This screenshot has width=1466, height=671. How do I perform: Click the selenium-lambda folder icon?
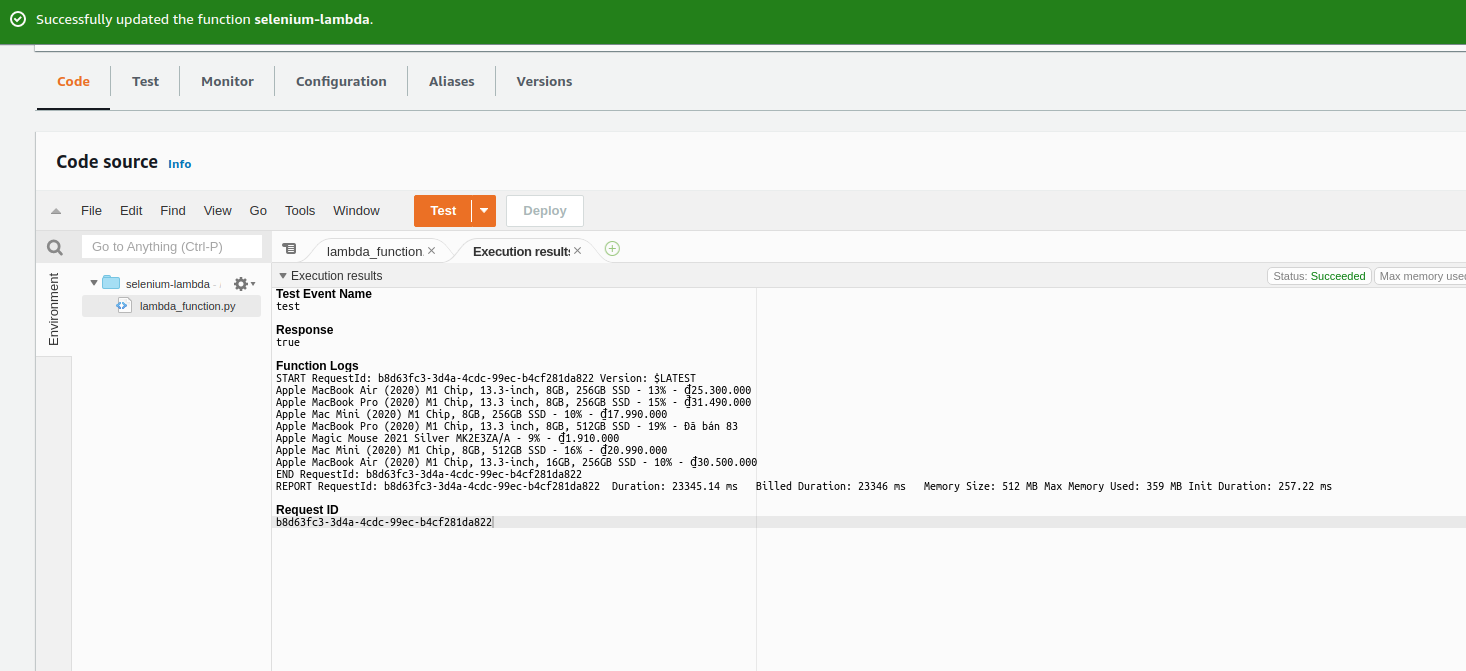[x=111, y=283]
